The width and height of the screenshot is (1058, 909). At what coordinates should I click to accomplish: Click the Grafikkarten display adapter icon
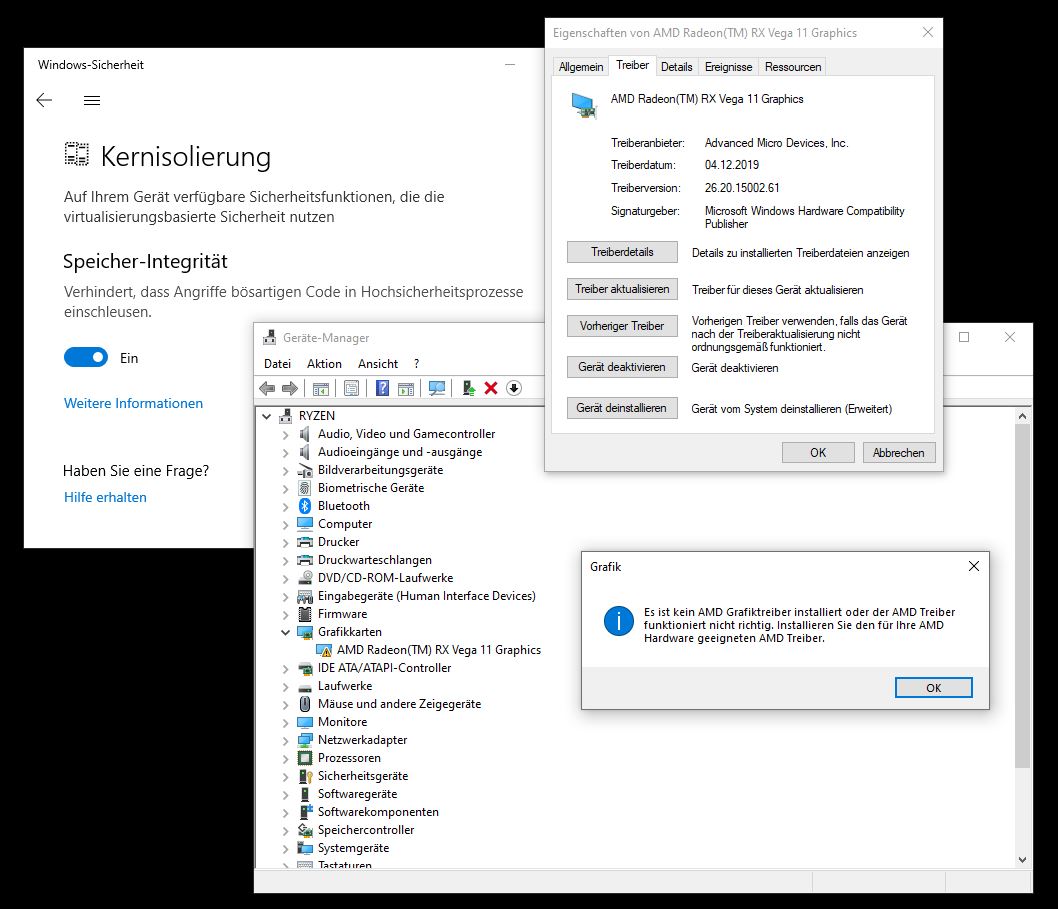(305, 632)
